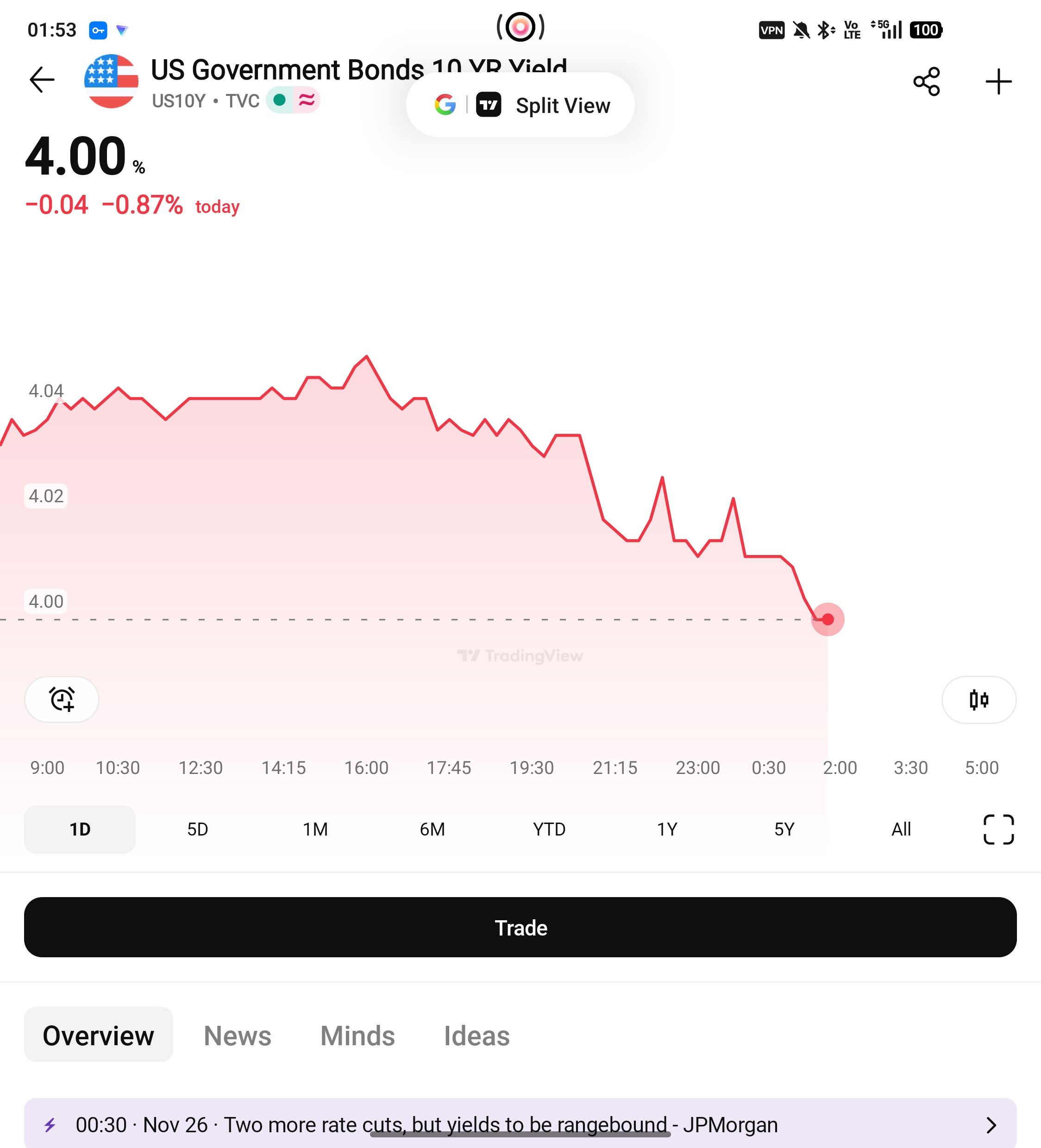Select the 1D timeframe
Screen dimensions: 1041x1148
point(80,829)
